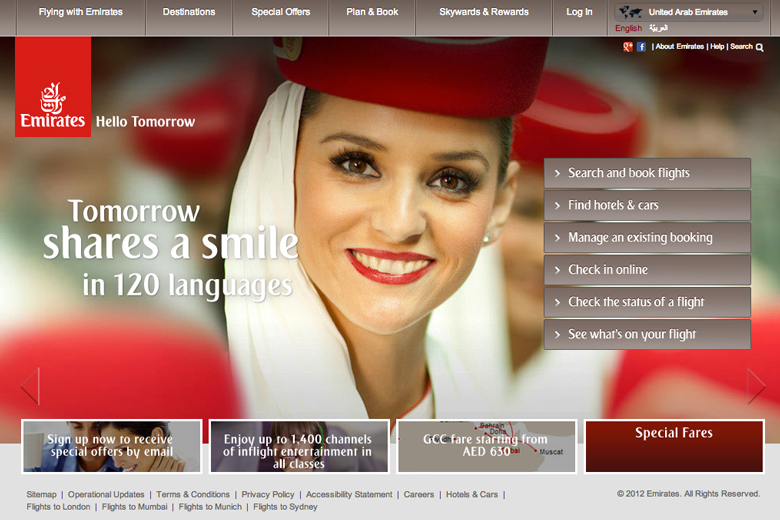Open Skywards & Rewards menu
Image resolution: width=780 pixels, height=520 pixels.
(x=484, y=12)
